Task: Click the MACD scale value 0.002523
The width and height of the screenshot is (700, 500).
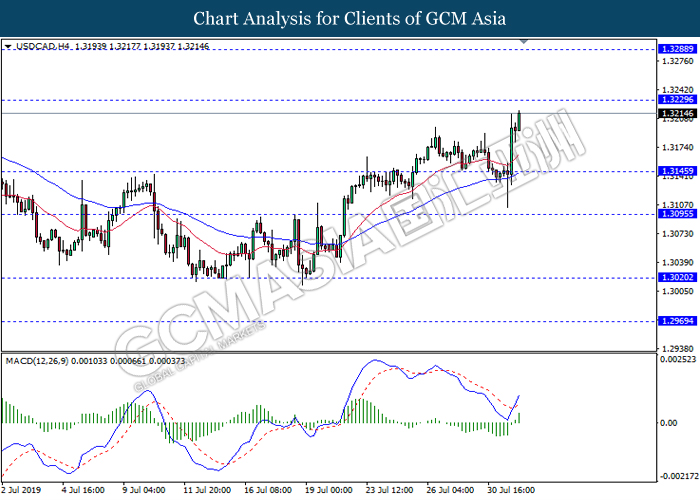Action: (678, 359)
